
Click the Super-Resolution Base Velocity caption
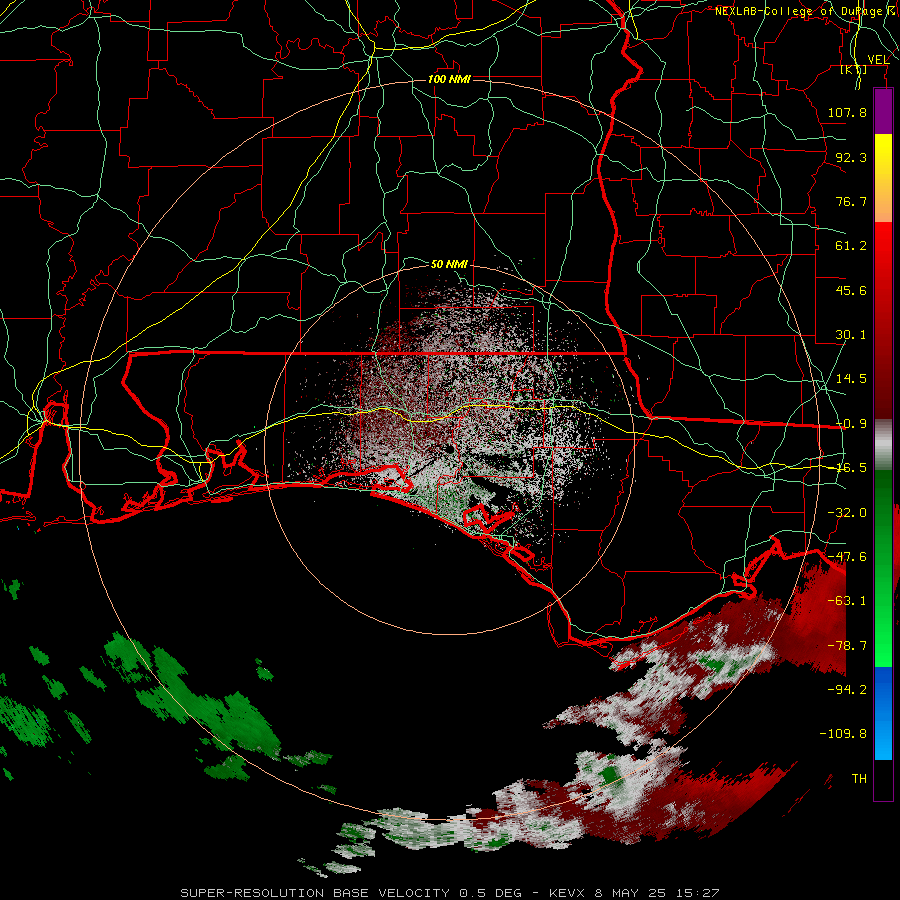(449, 893)
